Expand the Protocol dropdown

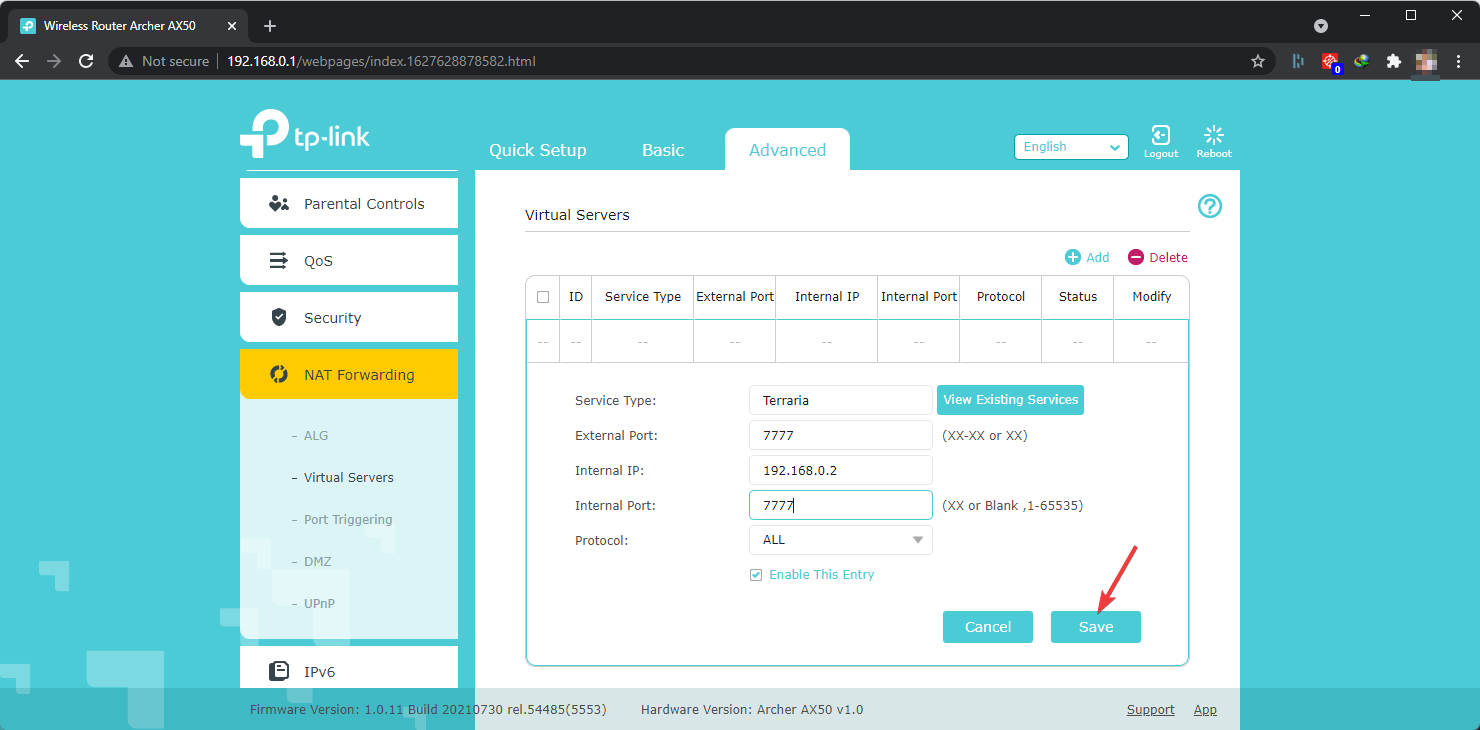(840, 540)
